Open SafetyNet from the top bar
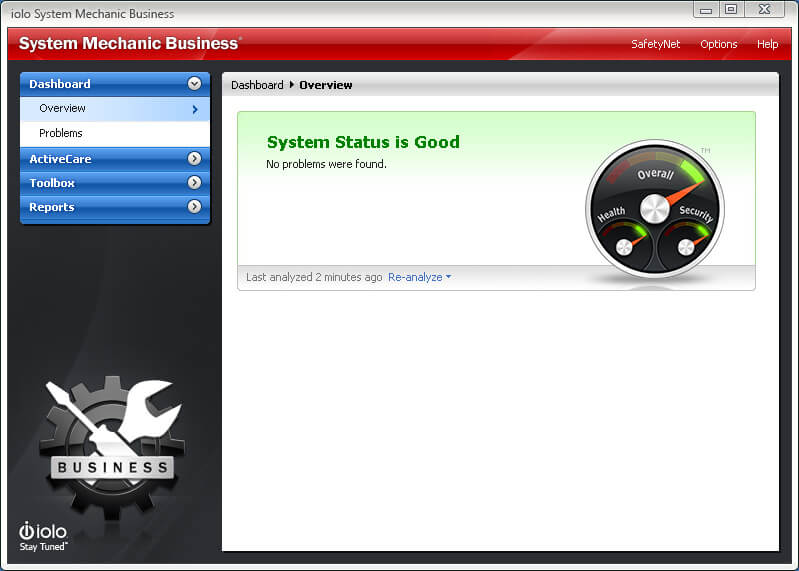 coord(655,44)
